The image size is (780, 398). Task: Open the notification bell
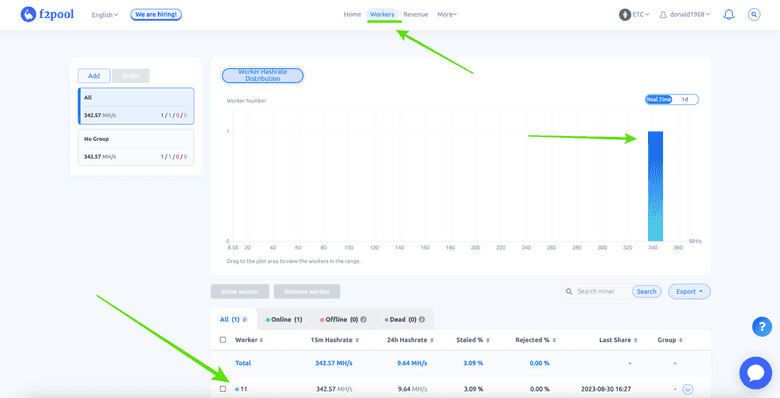[729, 14]
